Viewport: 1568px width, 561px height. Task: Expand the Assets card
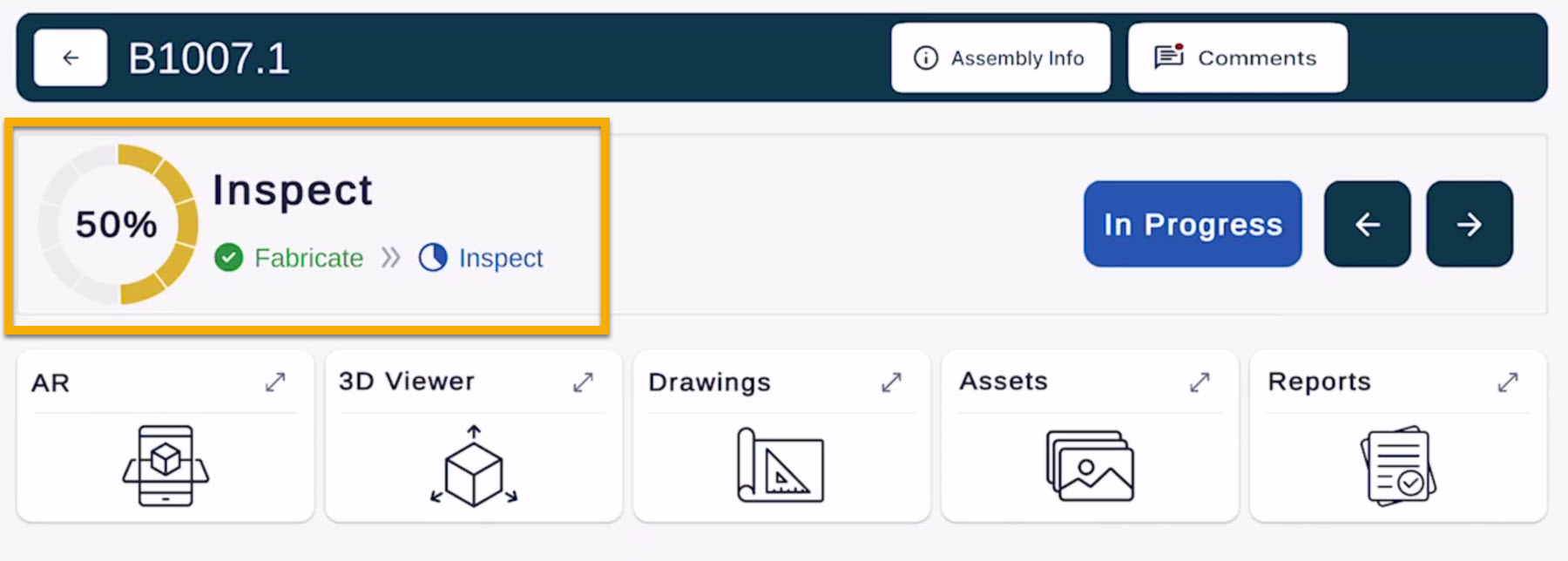coord(1200,382)
